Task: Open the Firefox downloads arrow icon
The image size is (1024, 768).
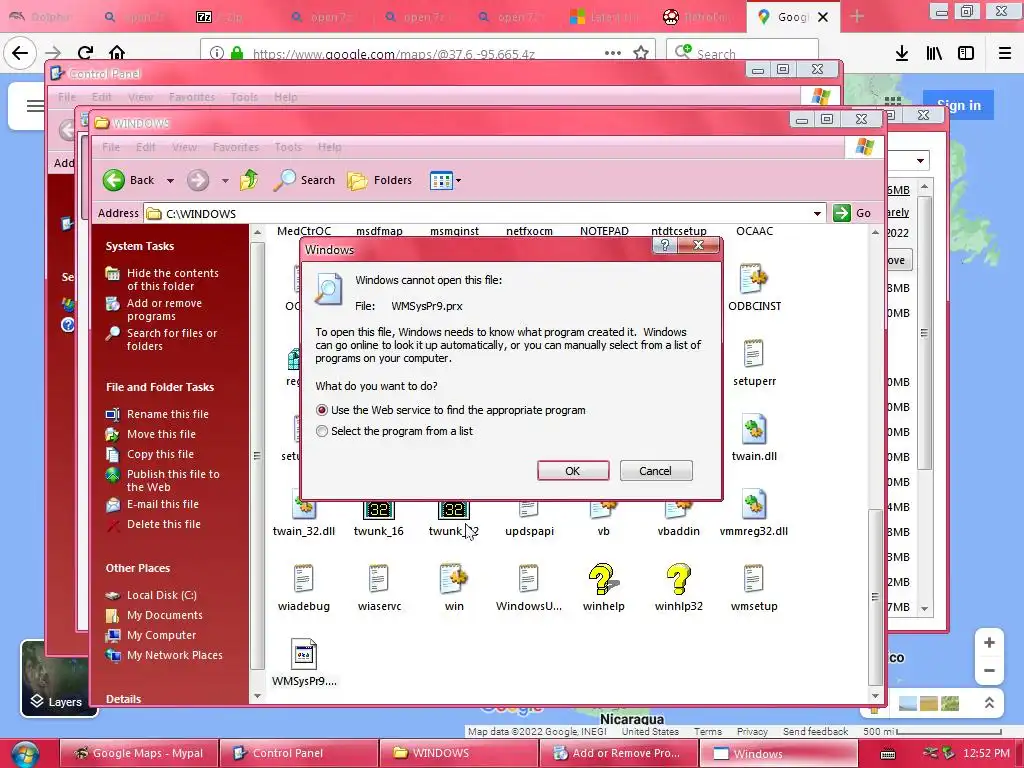Action: (x=902, y=53)
